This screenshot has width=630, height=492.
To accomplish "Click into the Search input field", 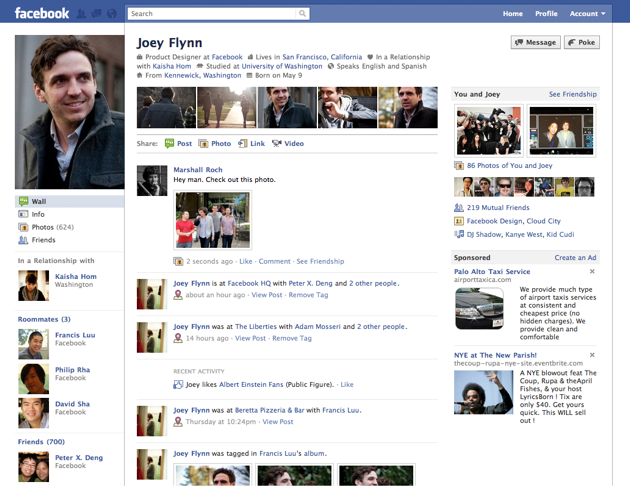I will point(212,14).
